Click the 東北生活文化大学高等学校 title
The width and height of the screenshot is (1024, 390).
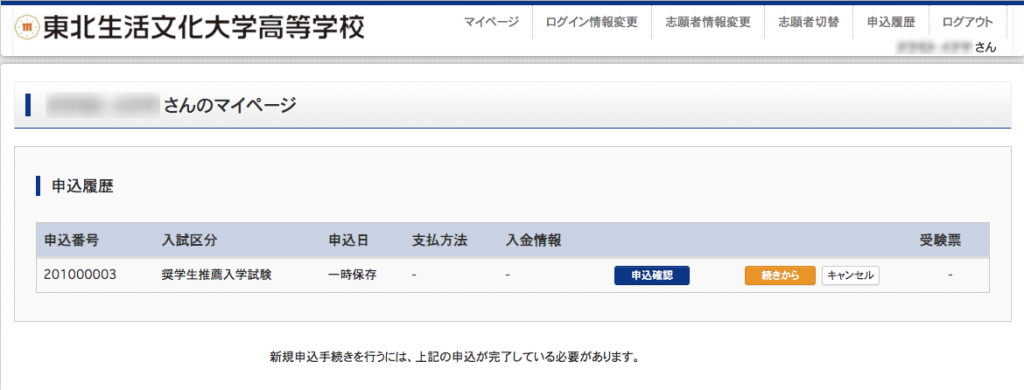pos(204,27)
